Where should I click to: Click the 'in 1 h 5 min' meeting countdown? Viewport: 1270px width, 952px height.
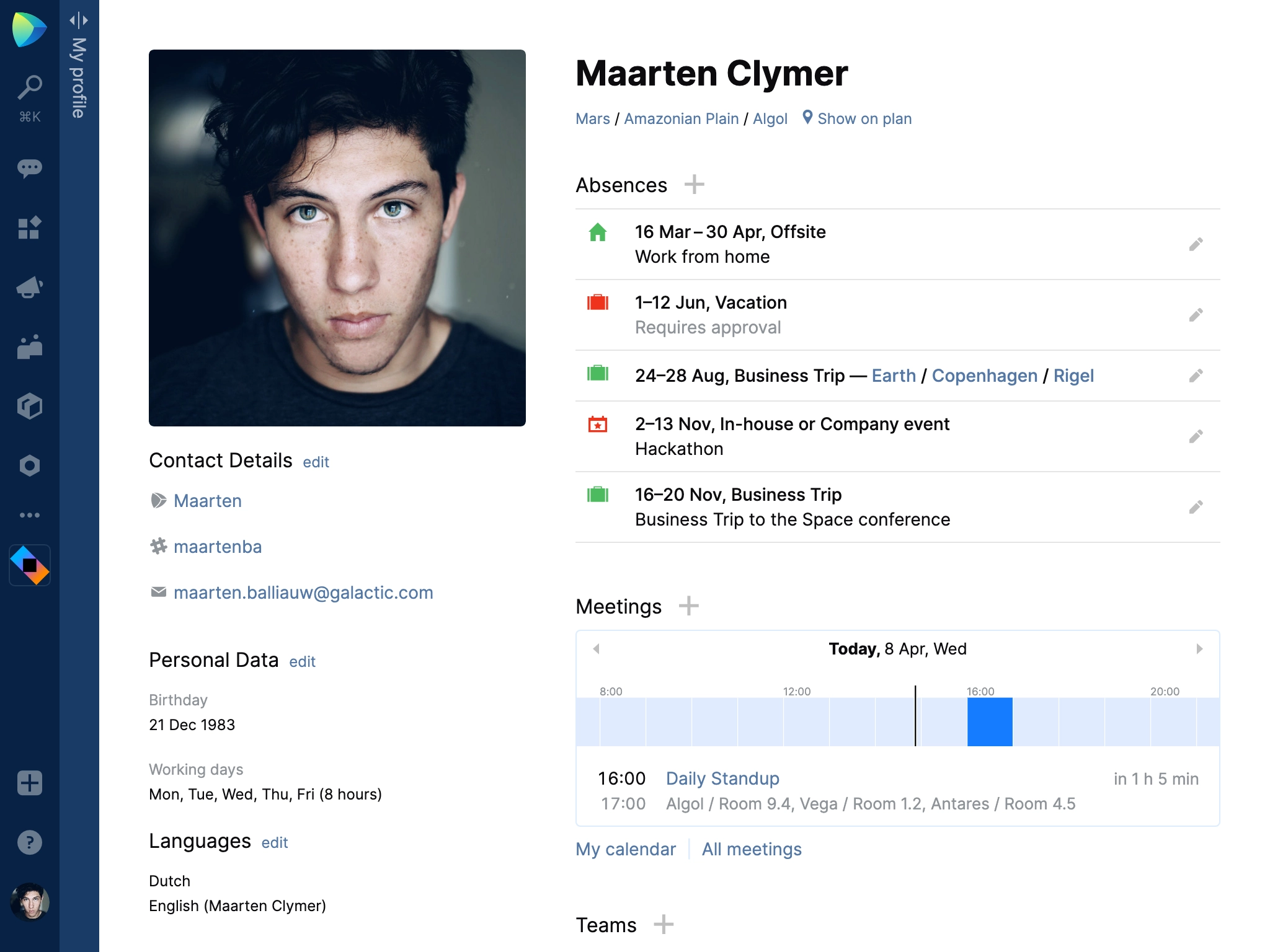click(1156, 778)
